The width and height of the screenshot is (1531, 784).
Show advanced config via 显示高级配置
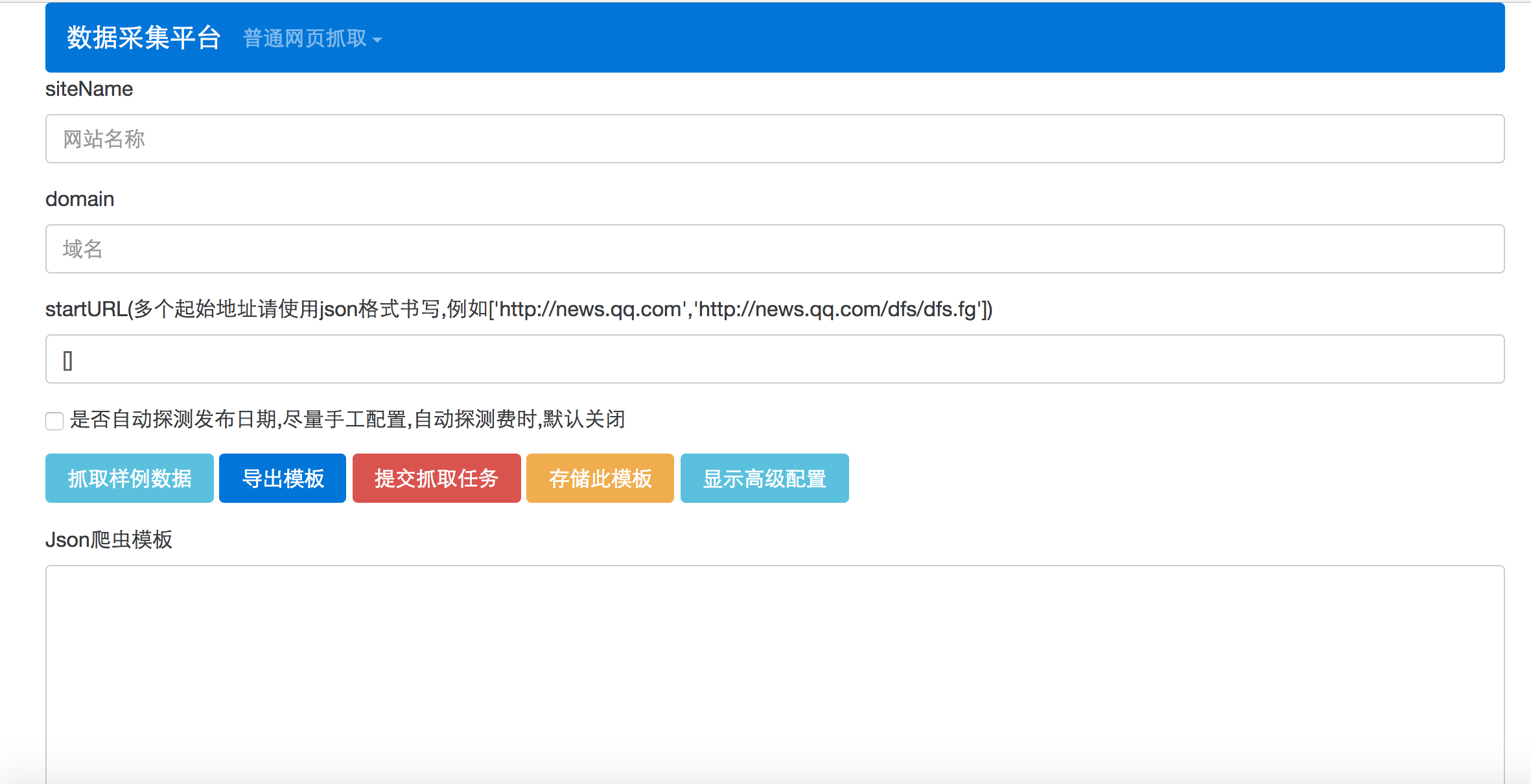(764, 478)
